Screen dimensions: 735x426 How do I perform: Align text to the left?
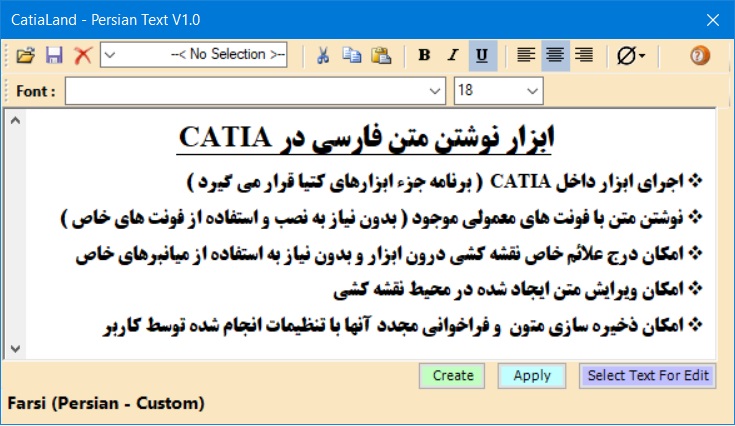[526, 55]
